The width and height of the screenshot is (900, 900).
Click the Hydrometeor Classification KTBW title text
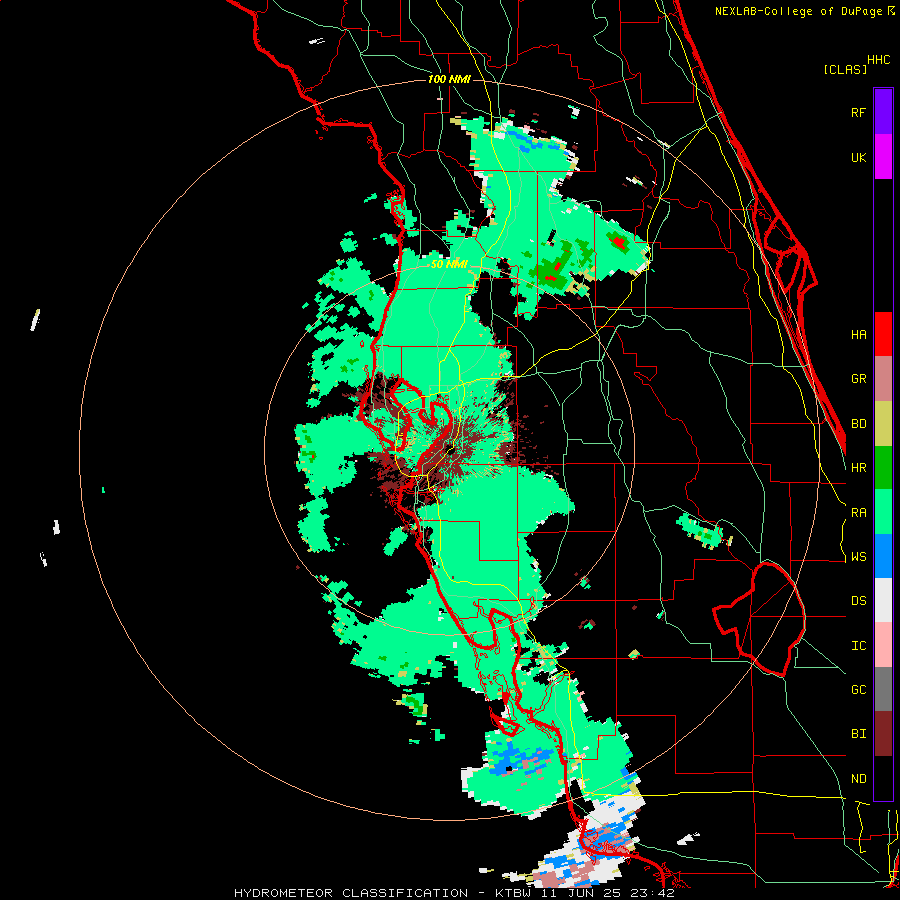click(x=454, y=893)
